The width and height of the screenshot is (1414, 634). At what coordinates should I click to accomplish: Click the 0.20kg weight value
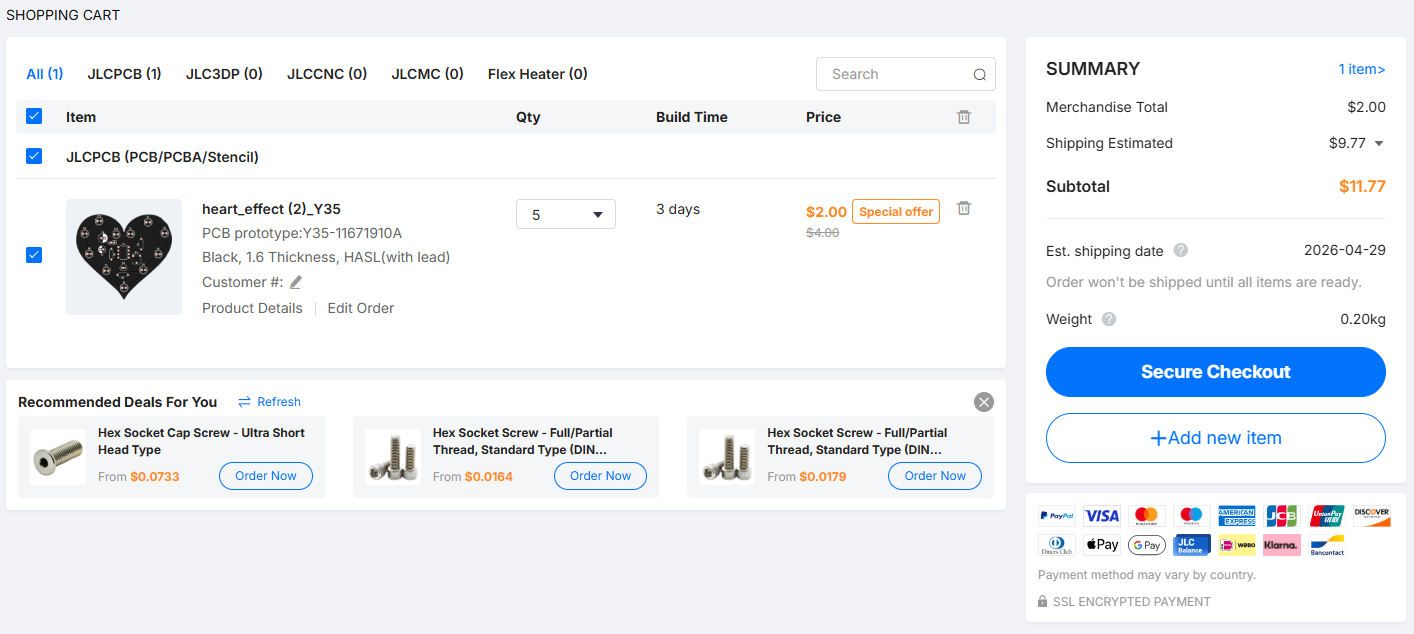click(1363, 319)
